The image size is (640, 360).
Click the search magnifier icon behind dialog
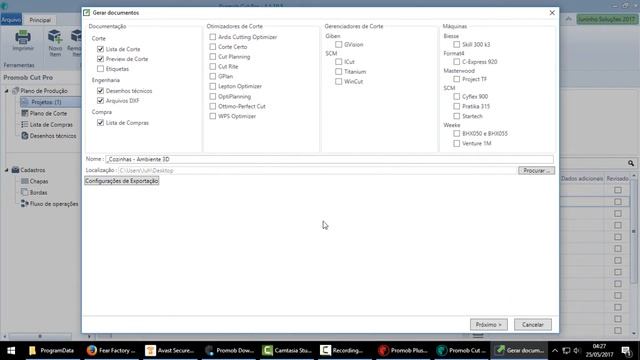631,163
